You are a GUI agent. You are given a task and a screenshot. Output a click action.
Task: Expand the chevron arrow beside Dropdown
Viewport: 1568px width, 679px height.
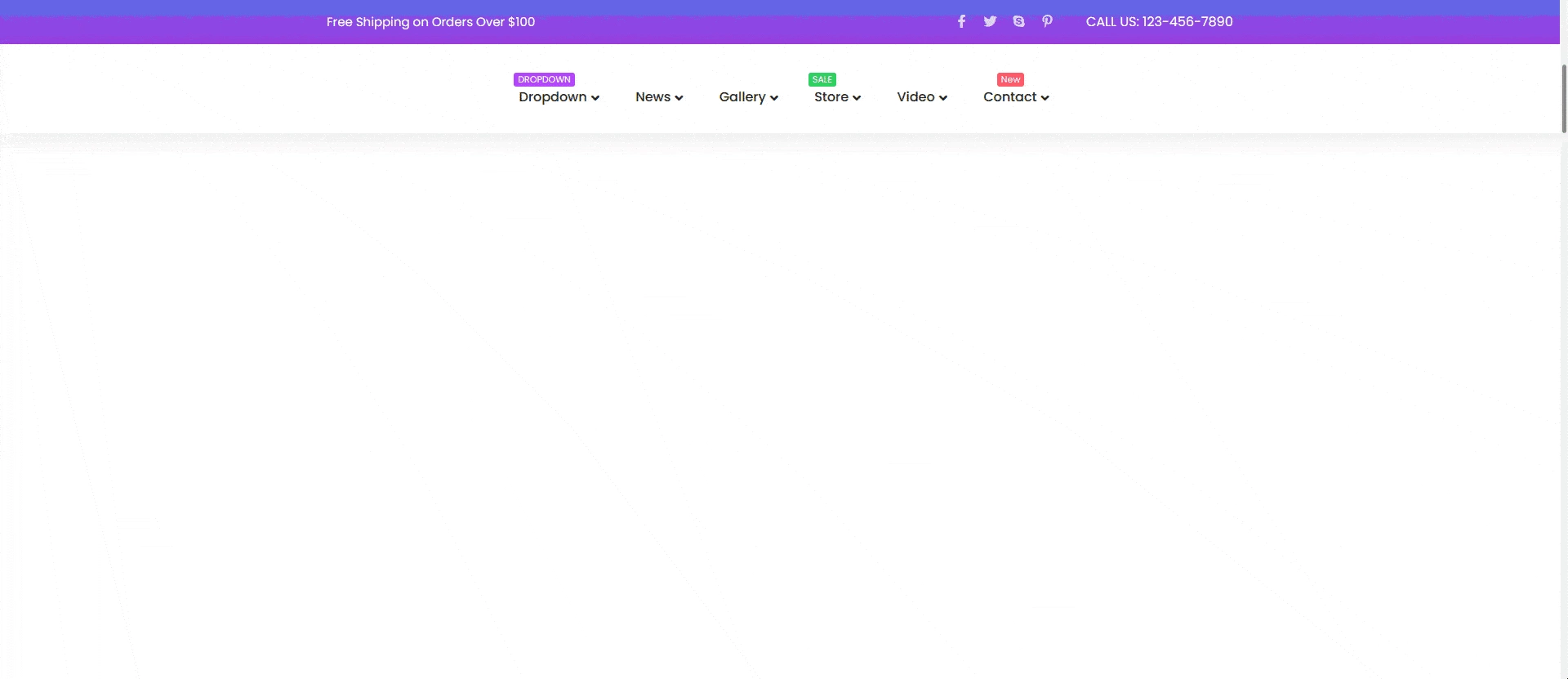click(595, 98)
